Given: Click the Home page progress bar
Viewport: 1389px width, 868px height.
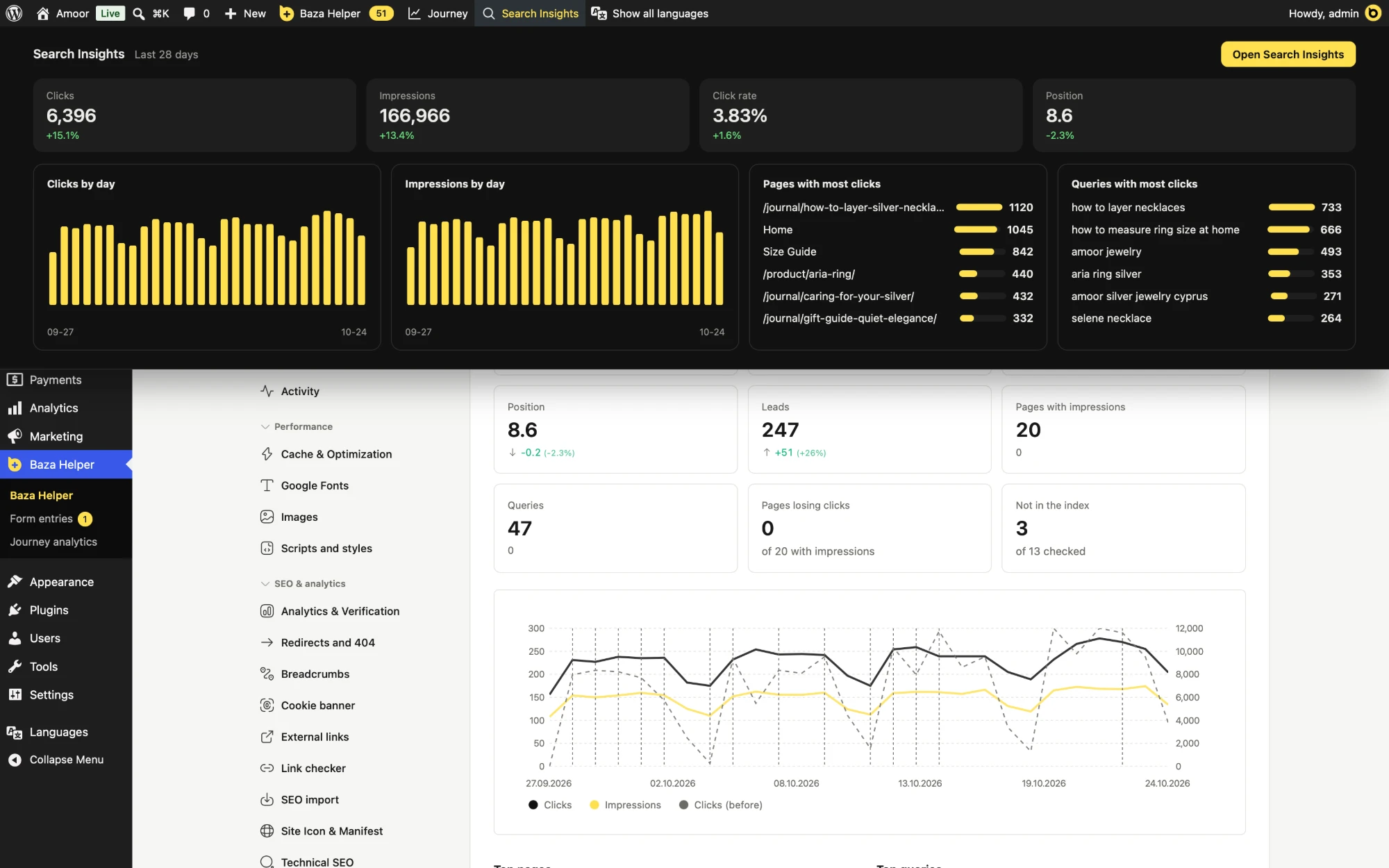Looking at the screenshot, I should 975,229.
